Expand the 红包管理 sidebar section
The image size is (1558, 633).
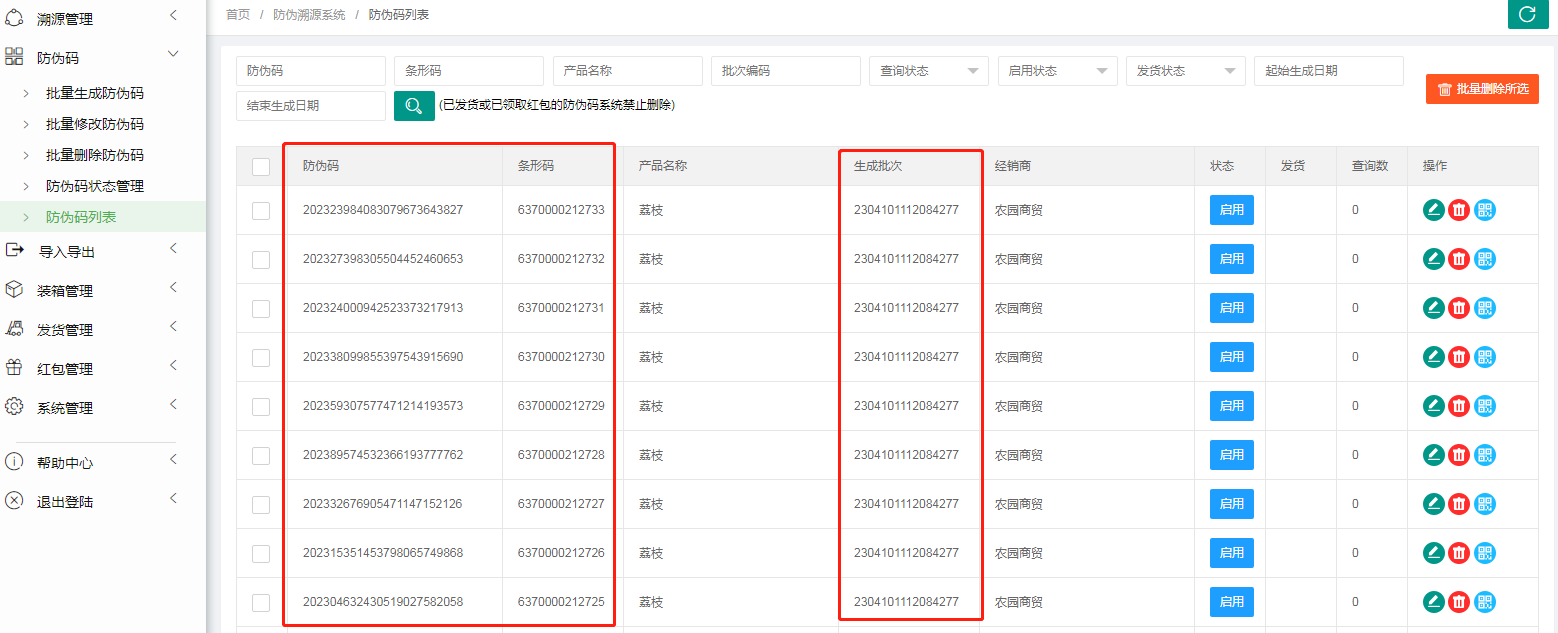[65, 369]
